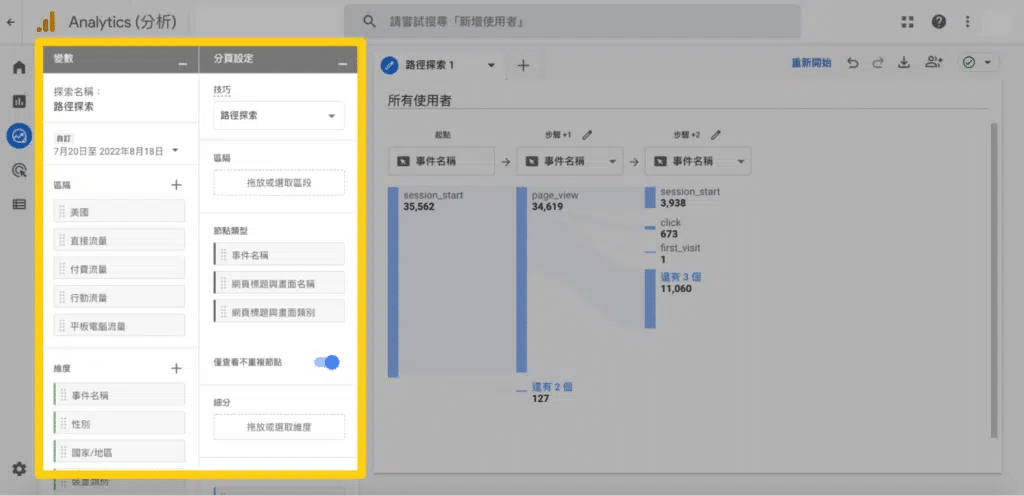This screenshot has height=496, width=1024.
Task: Share the exploration with the add-person icon
Action: (x=934, y=63)
